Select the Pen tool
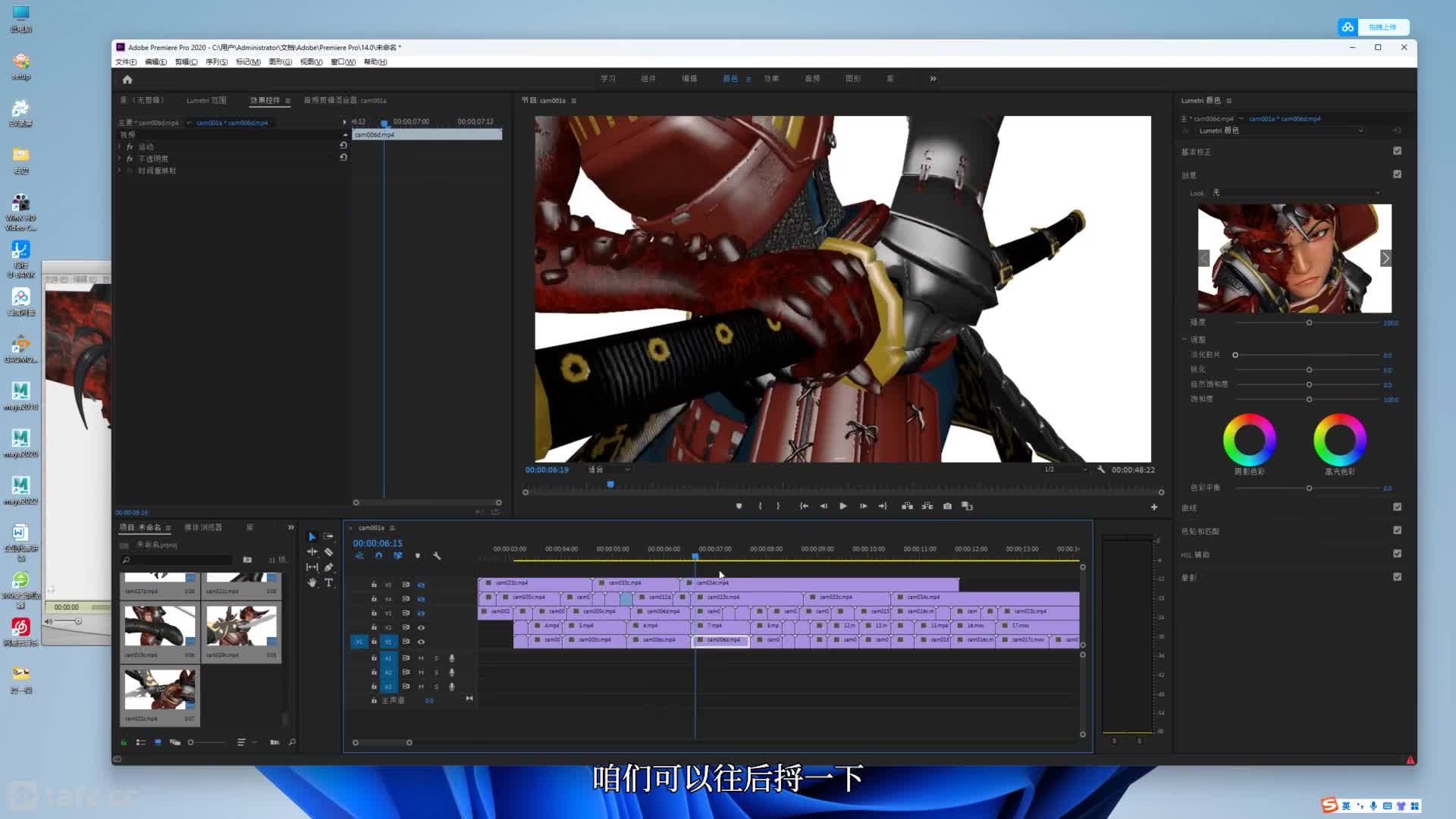1456x819 pixels. (328, 567)
